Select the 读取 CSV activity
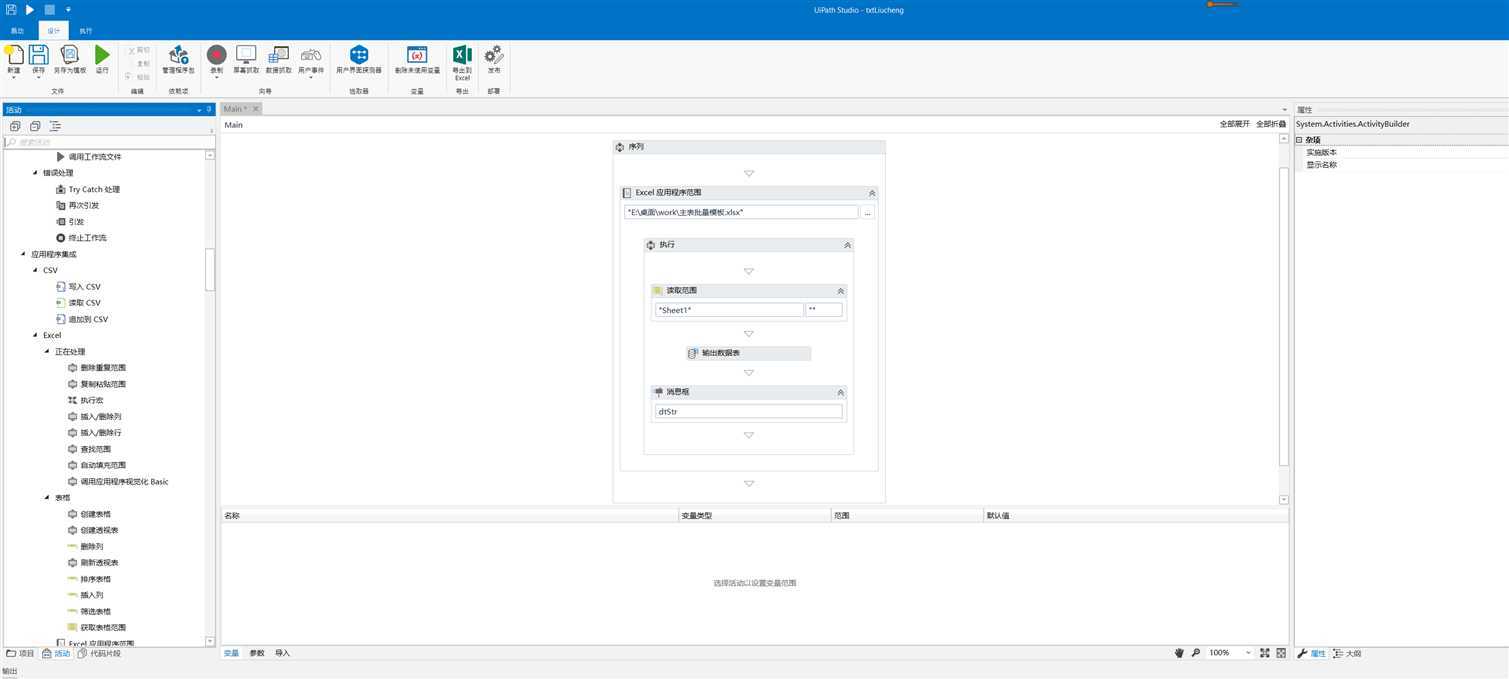Image resolution: width=1509 pixels, height=679 pixels. (x=78, y=303)
